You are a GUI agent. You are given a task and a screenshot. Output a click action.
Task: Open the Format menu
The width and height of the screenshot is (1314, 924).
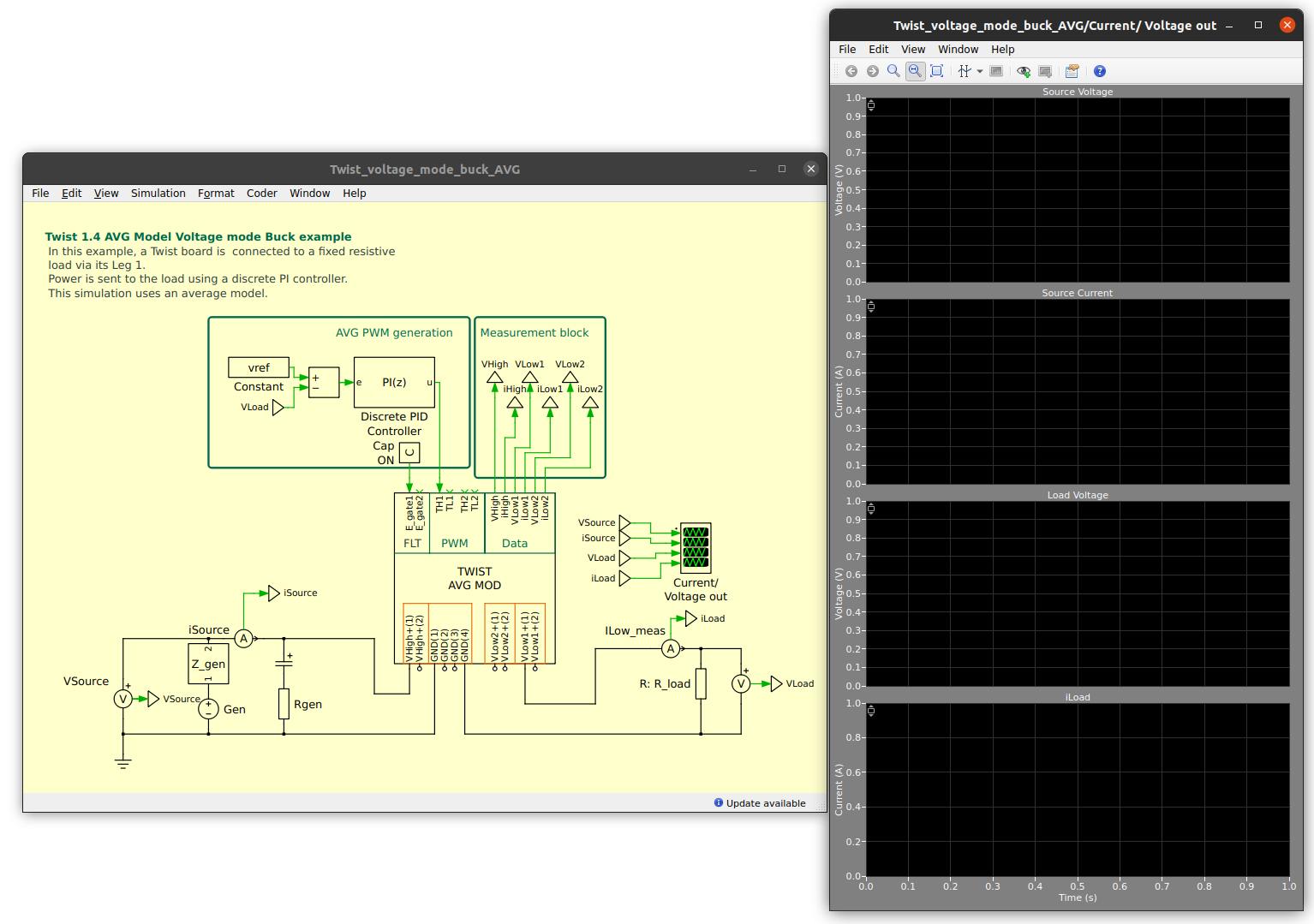click(216, 194)
